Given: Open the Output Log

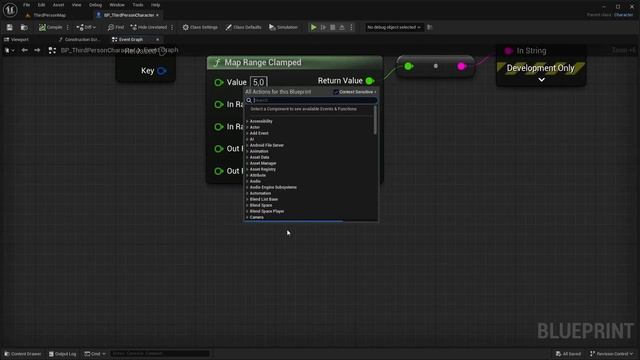Looking at the screenshot, I should point(62,354).
